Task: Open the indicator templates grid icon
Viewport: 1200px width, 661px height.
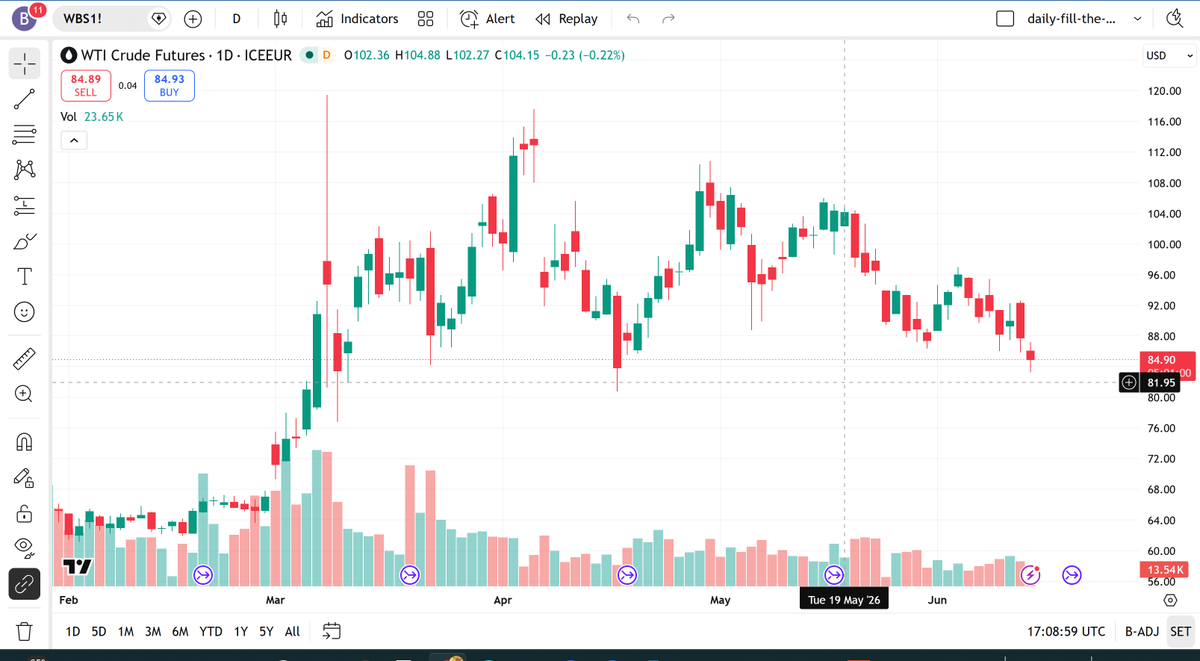Action: coord(425,18)
